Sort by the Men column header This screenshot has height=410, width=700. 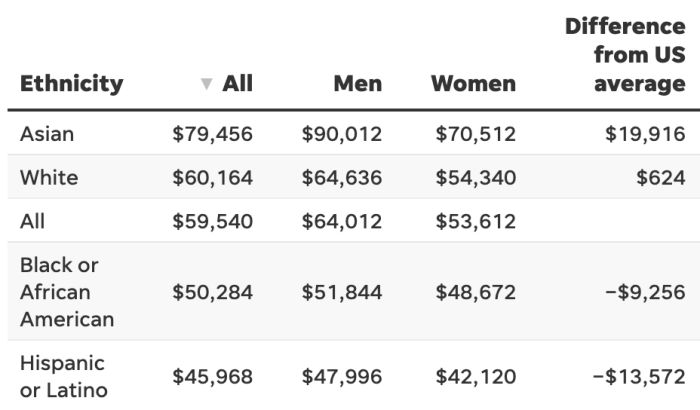[358, 83]
